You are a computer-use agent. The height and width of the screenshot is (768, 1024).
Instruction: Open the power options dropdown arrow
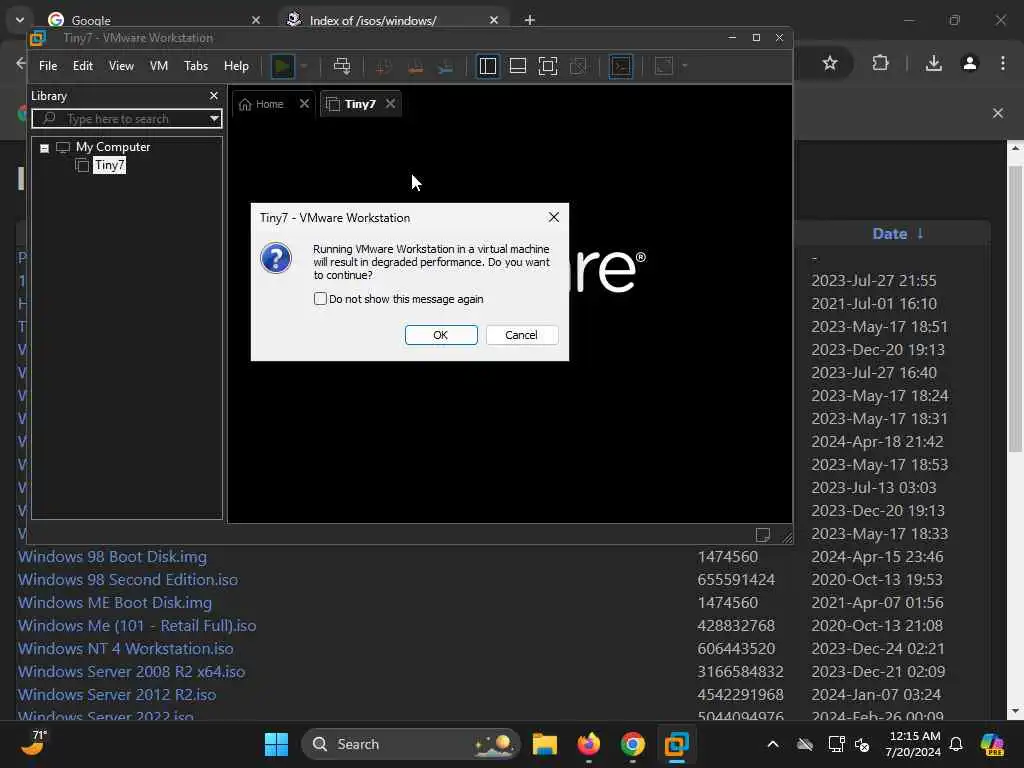(x=304, y=66)
